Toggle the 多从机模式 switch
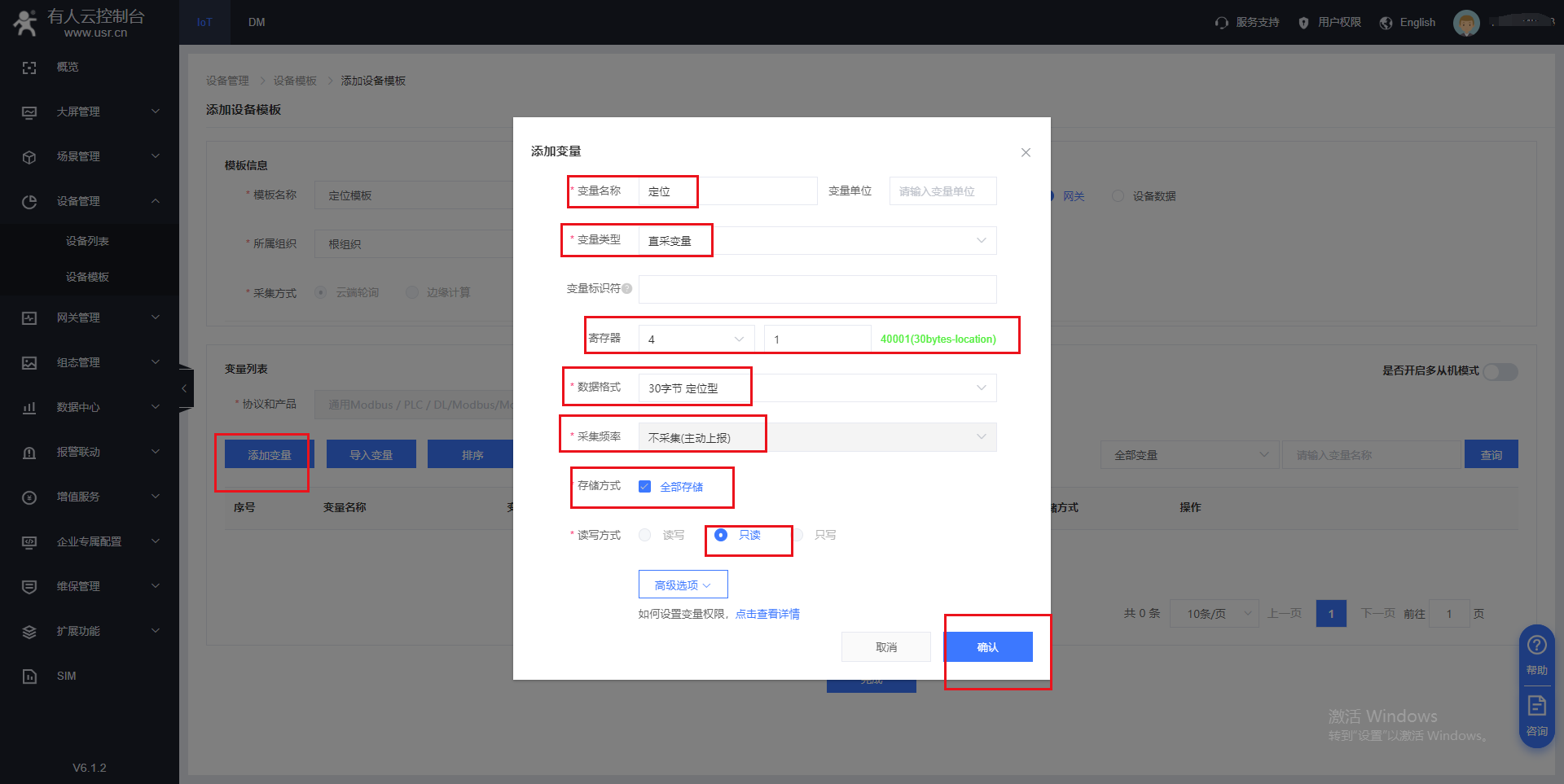The image size is (1564, 784). click(x=1500, y=371)
